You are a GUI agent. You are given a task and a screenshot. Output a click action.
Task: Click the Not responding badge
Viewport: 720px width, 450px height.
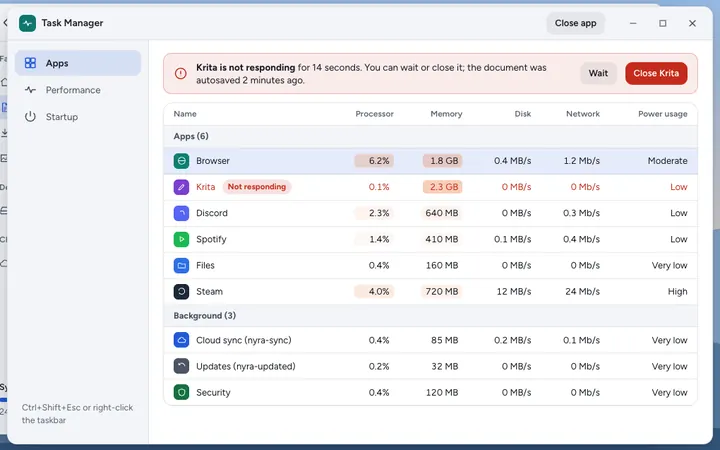tap(257, 187)
